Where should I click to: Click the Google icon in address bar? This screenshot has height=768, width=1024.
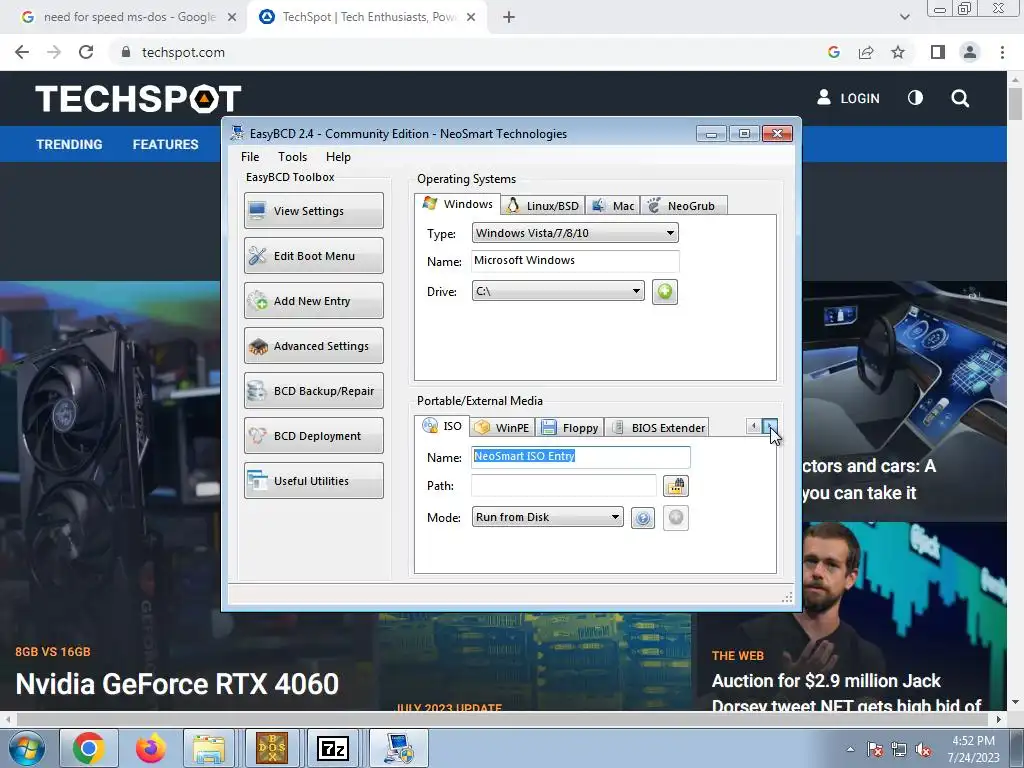pos(834,52)
